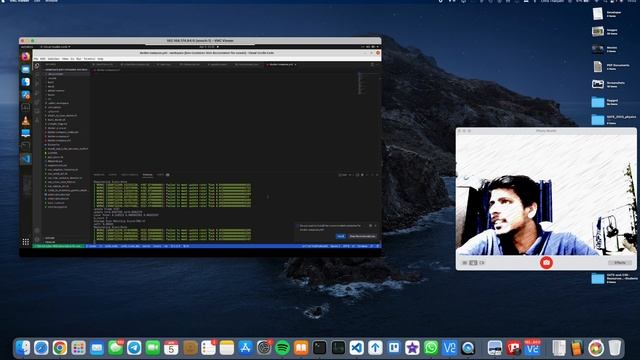Open Launchpad from the dock
Screen dimensions: 640x360
[x=78, y=348]
